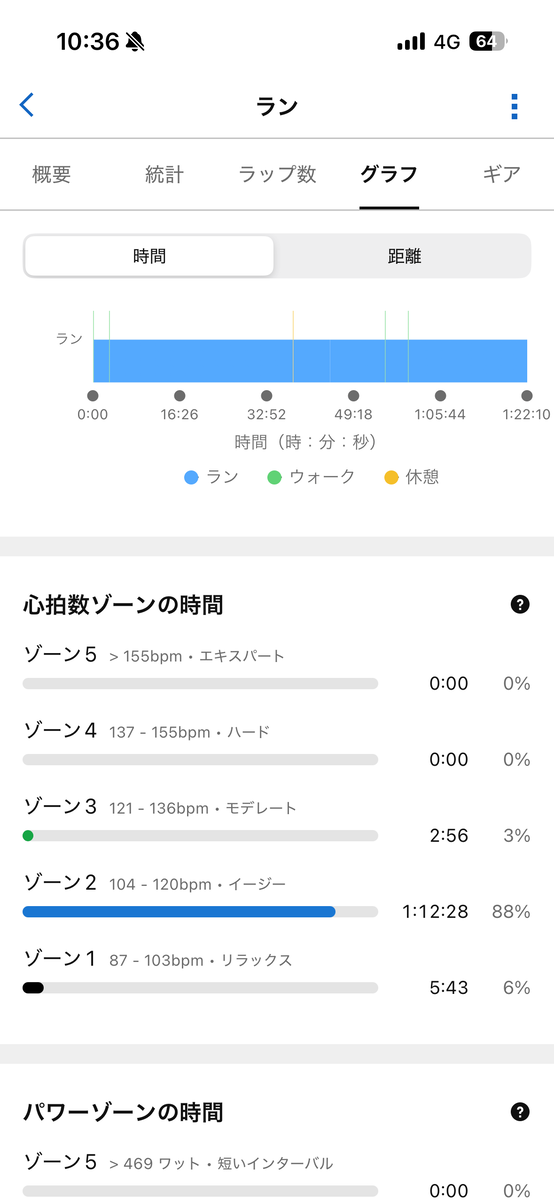Tap the ゾーン2 heart rate progress bar

(200, 912)
